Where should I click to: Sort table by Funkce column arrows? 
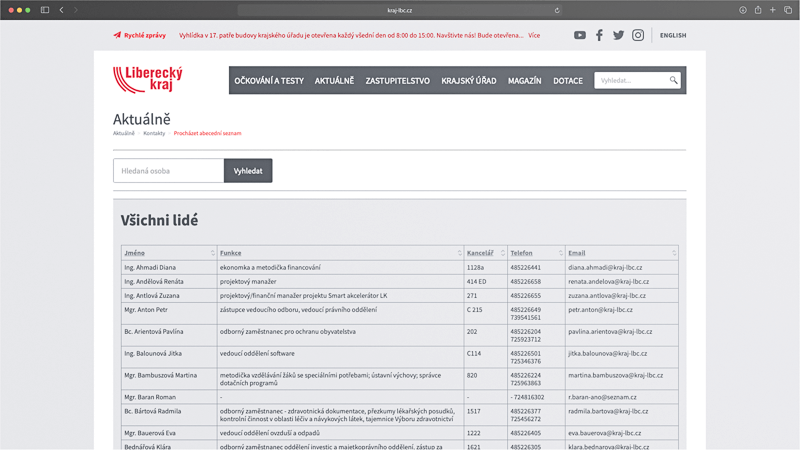click(x=460, y=253)
